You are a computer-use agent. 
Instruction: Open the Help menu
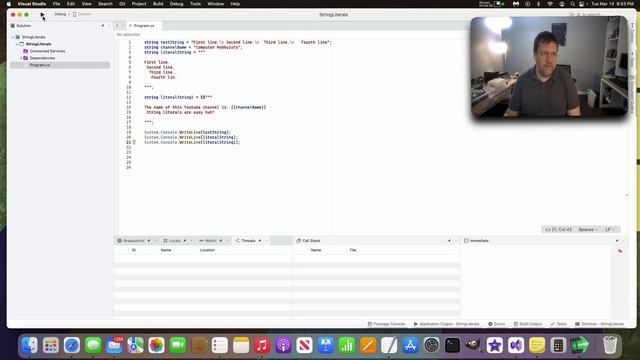[235, 4]
